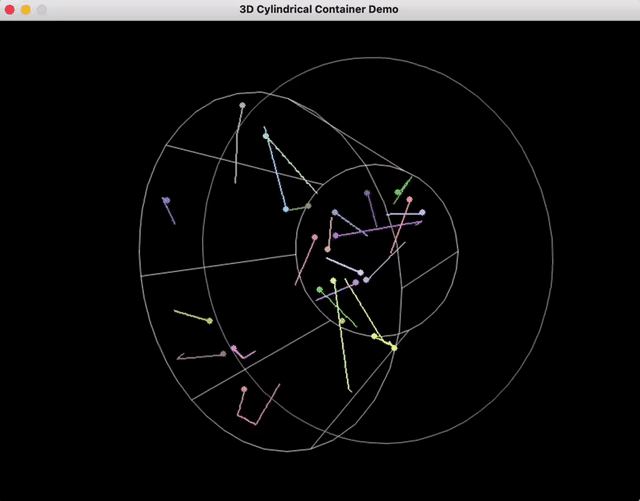
Task: Click the olive-gray particle next to the cyan one
Action: (x=308, y=206)
